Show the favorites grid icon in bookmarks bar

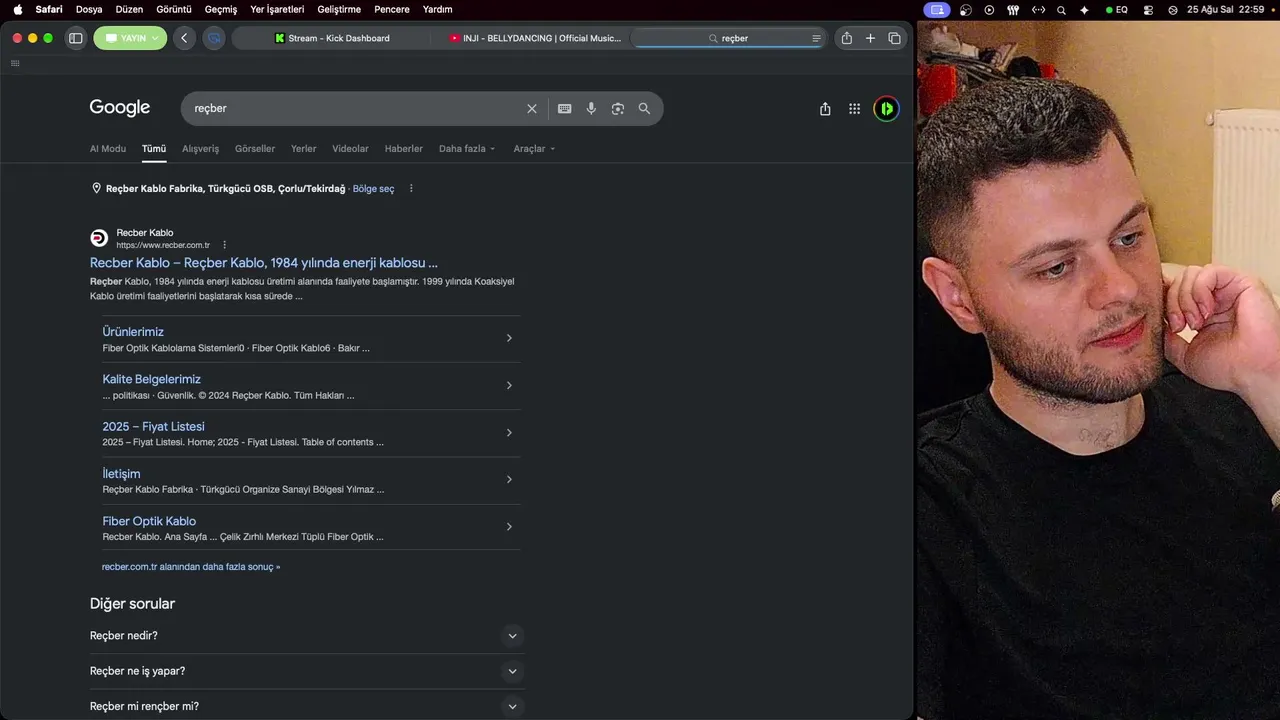[15, 63]
